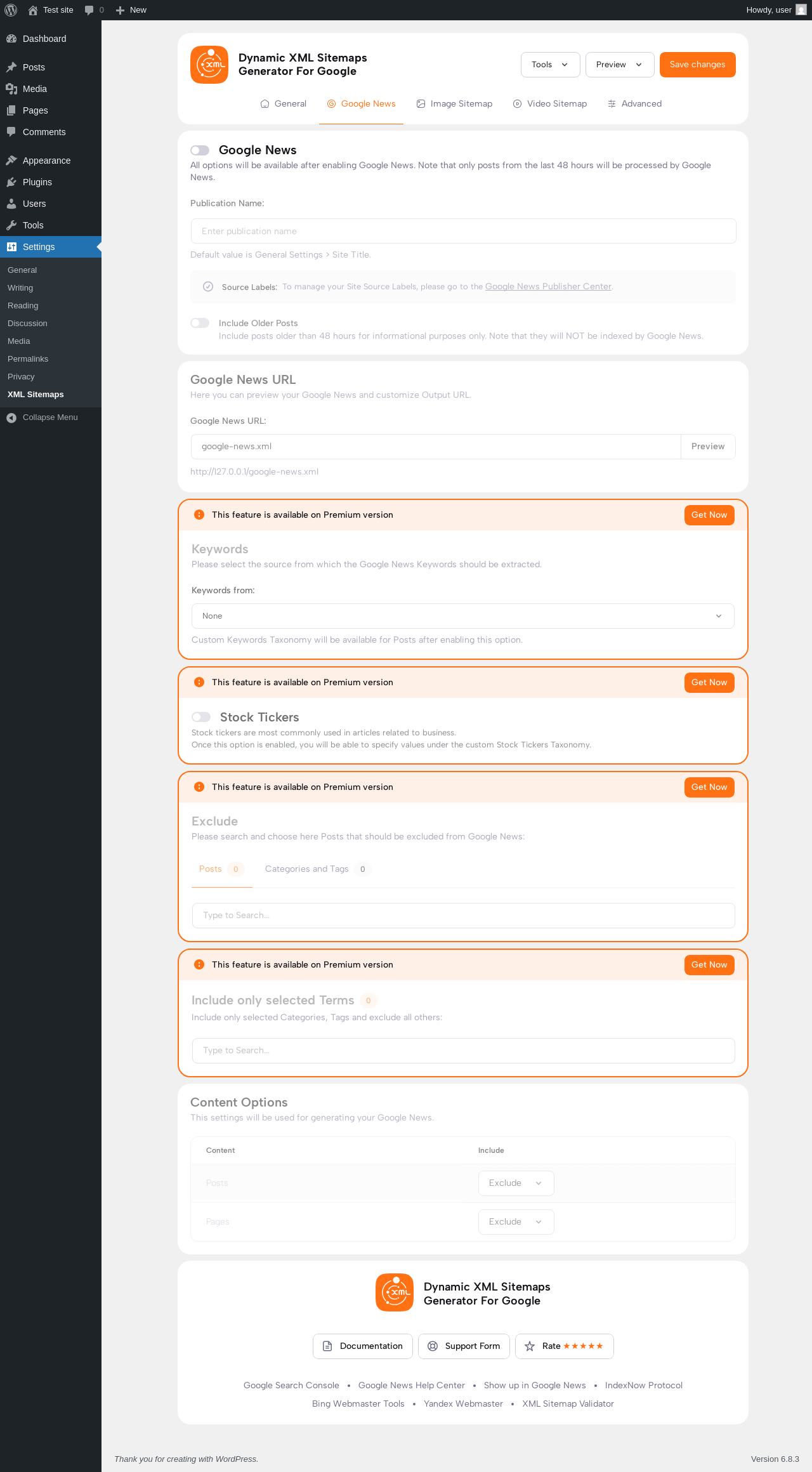
Task: Open the Tools dropdown in the plugin header
Action: point(550,65)
